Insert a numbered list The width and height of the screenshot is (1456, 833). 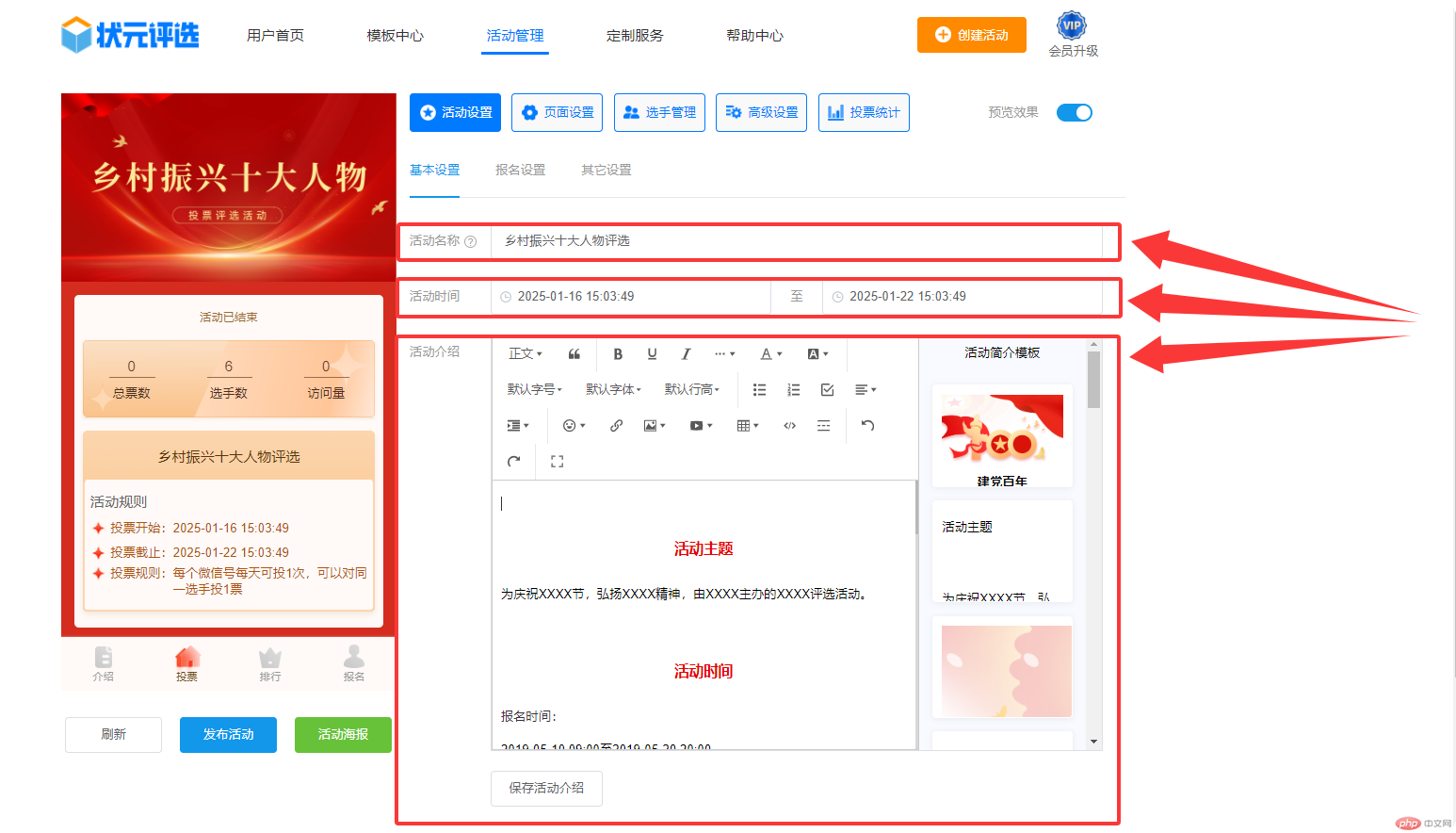pyautogui.click(x=793, y=390)
